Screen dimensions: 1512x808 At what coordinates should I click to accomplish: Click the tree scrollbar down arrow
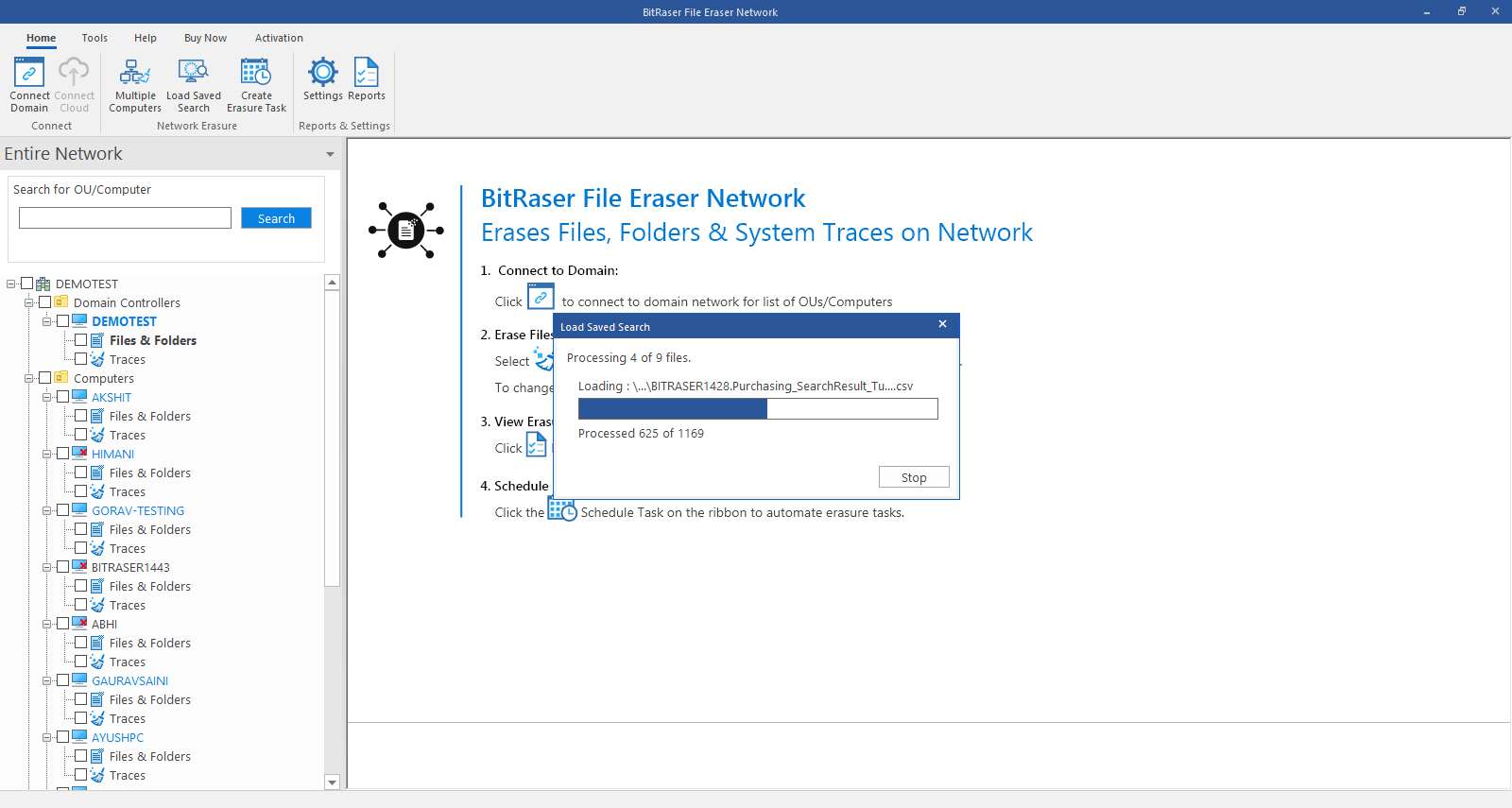click(332, 782)
